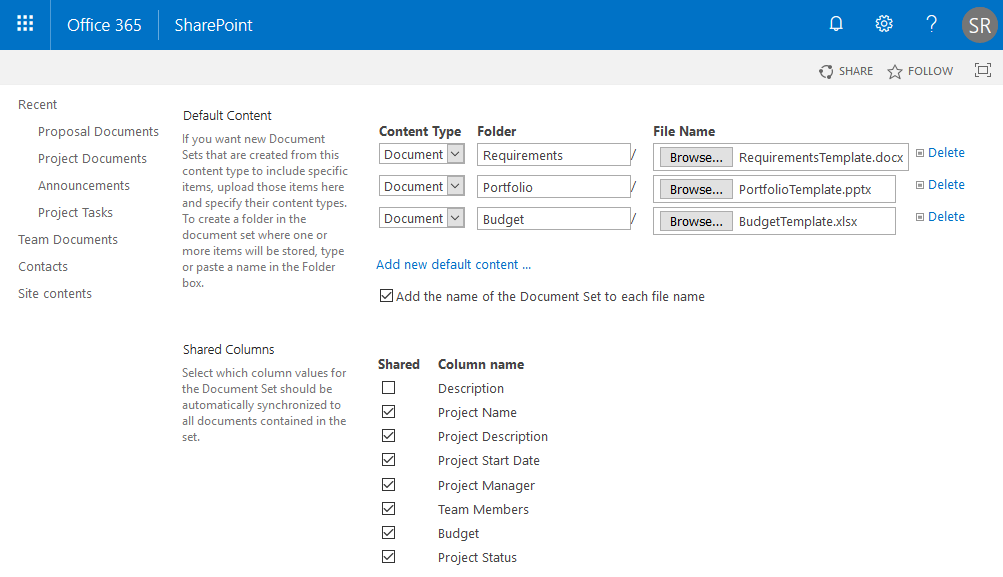
Task: Open Site contents in the left navigation
Action: point(55,294)
